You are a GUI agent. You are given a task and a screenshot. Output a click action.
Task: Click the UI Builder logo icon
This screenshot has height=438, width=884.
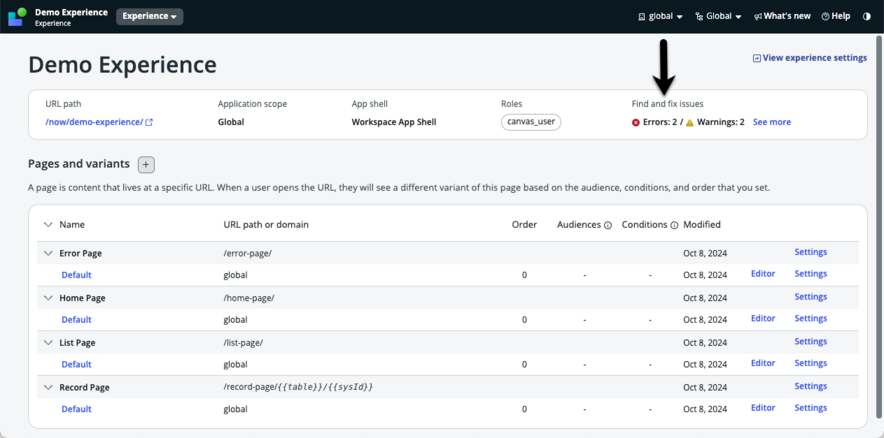tap(17, 17)
